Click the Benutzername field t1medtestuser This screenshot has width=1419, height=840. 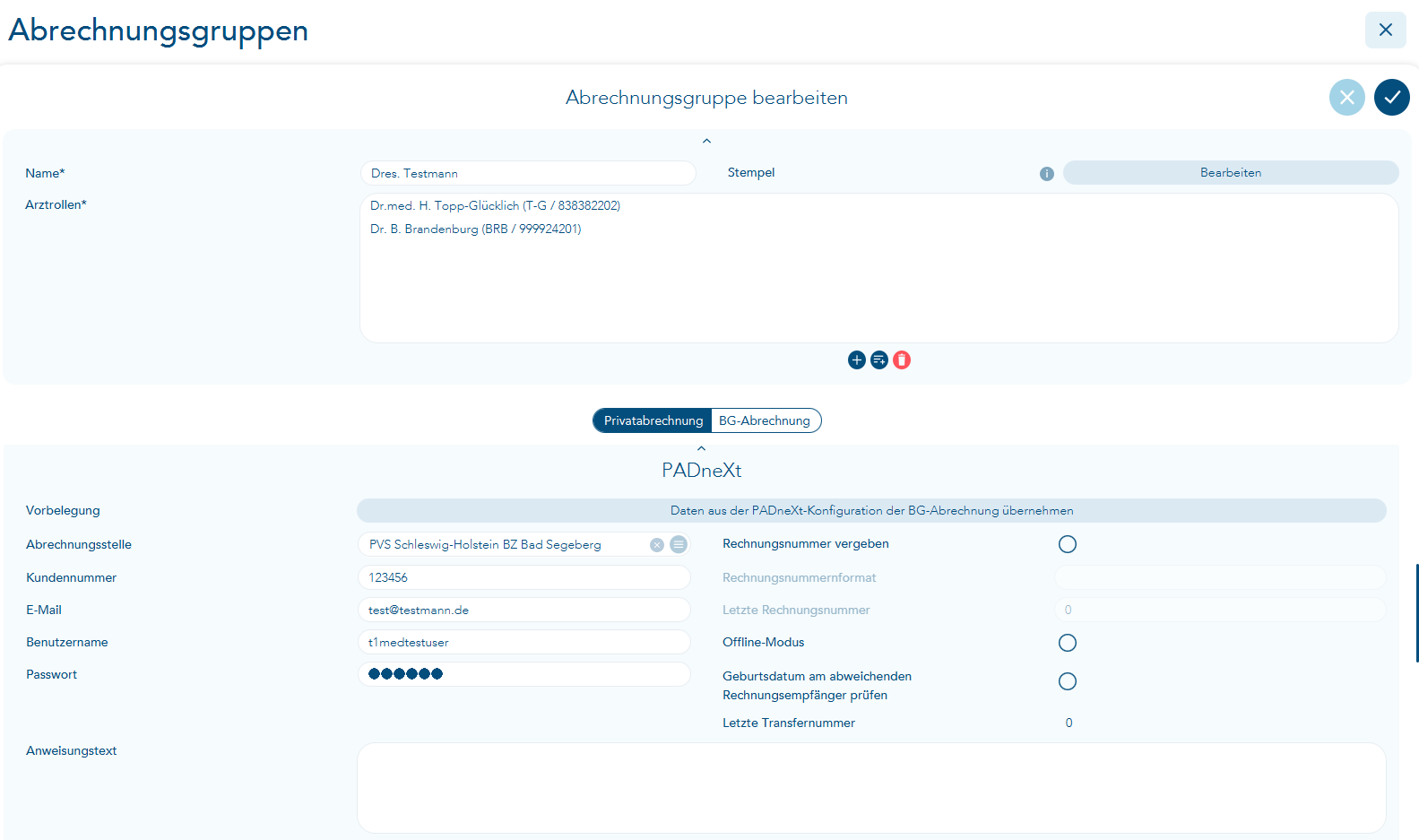523,642
